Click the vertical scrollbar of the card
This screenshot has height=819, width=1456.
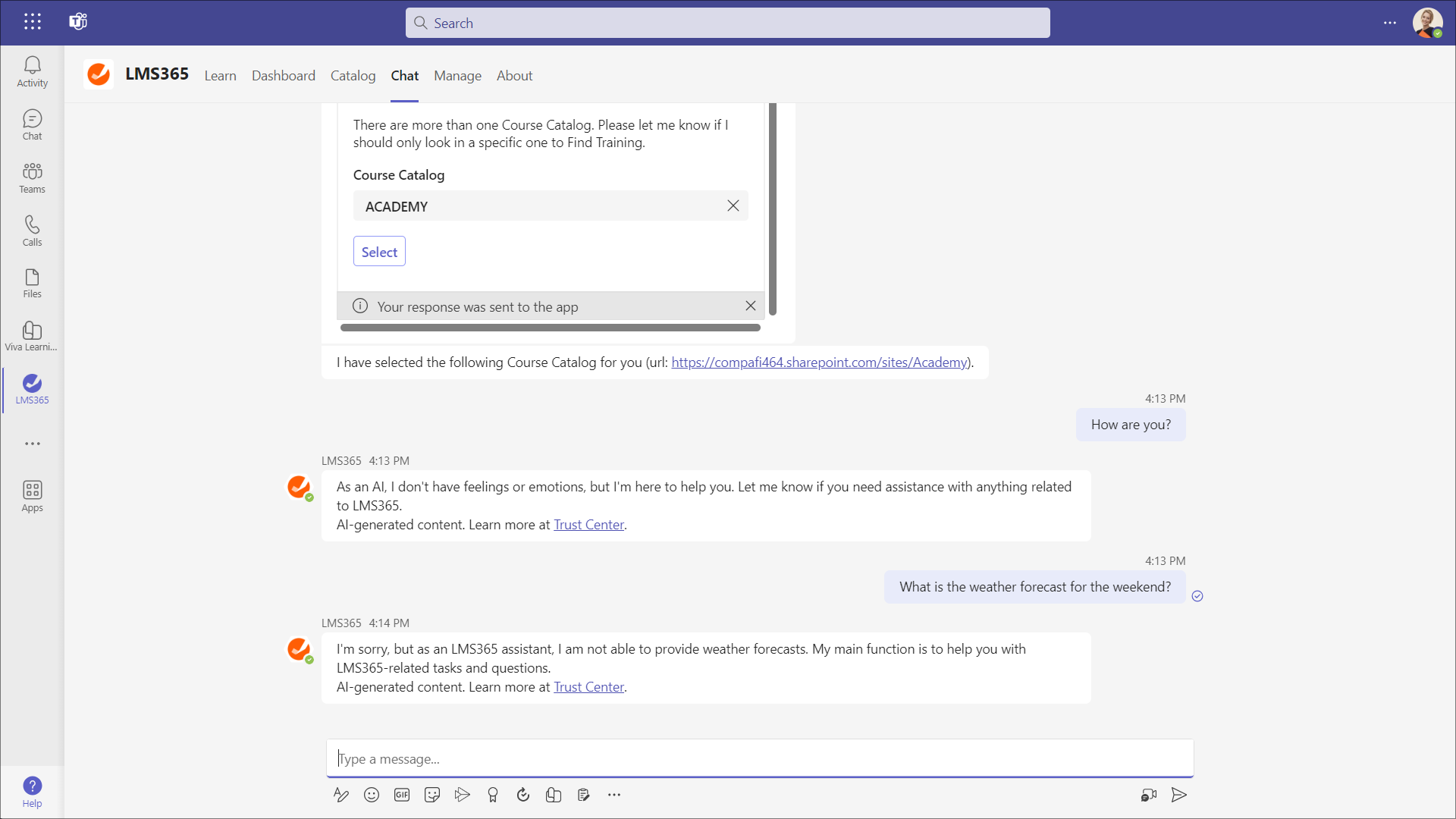coord(772,209)
